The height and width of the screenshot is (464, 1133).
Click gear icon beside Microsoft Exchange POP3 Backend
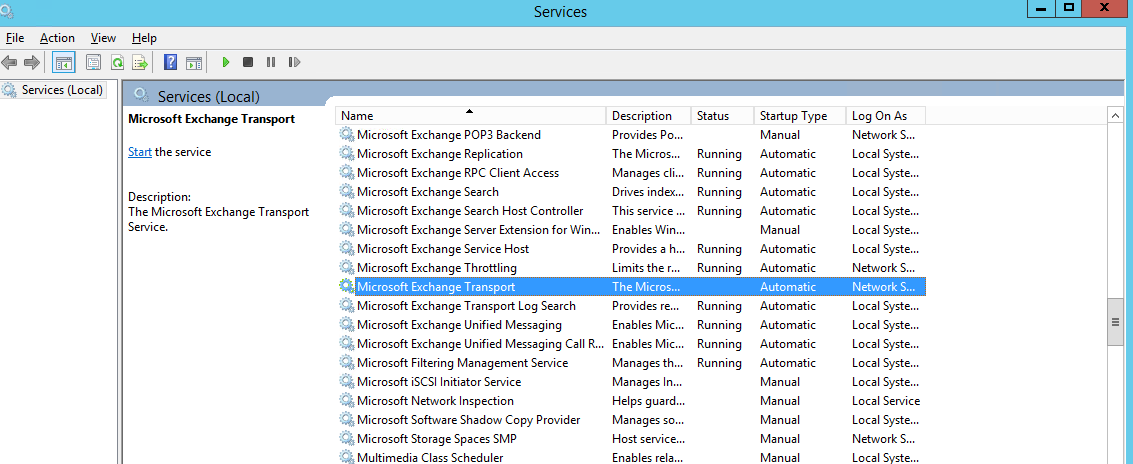tap(347, 134)
